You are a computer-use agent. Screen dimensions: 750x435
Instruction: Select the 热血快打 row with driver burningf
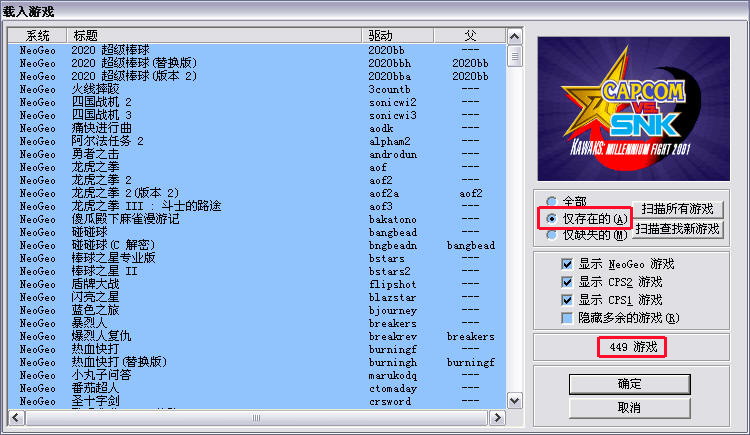pos(257,349)
